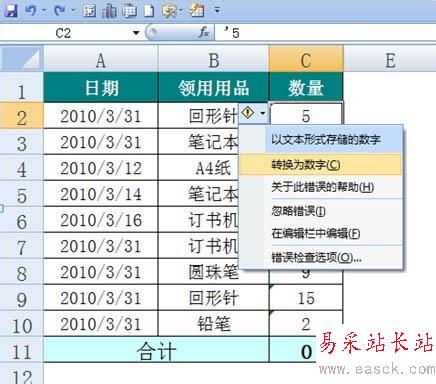Click the error warning diamond icon
Image resolution: width=436 pixels, height=384 pixels.
(x=248, y=113)
